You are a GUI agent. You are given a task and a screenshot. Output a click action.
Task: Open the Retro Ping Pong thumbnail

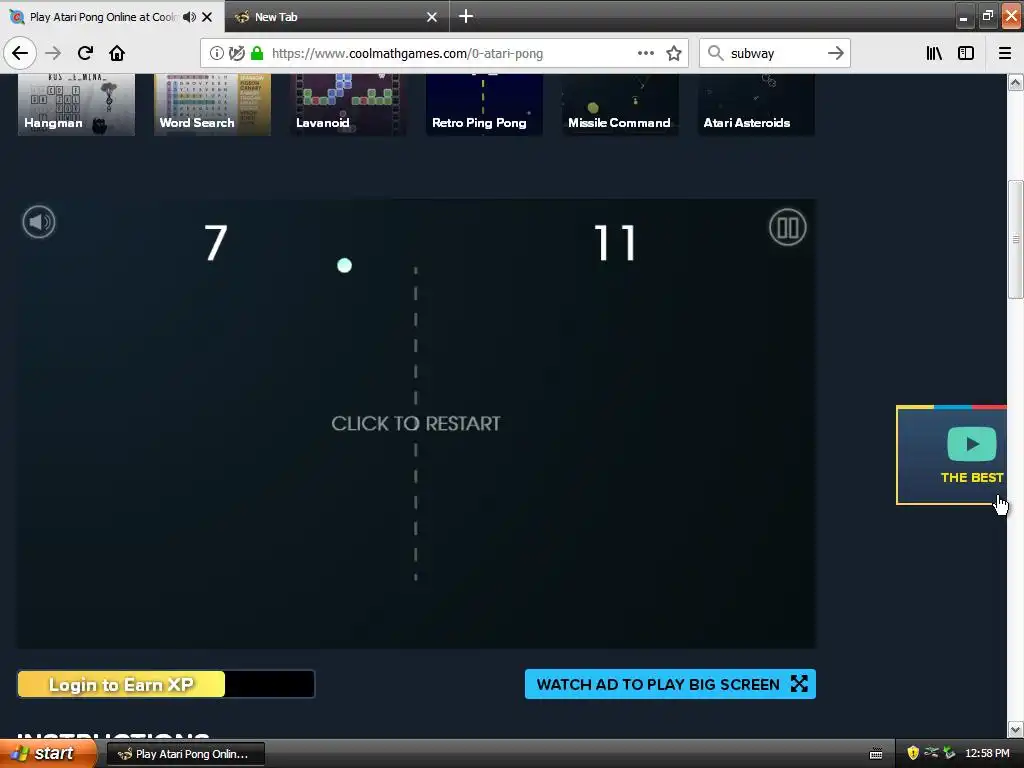coord(484,104)
